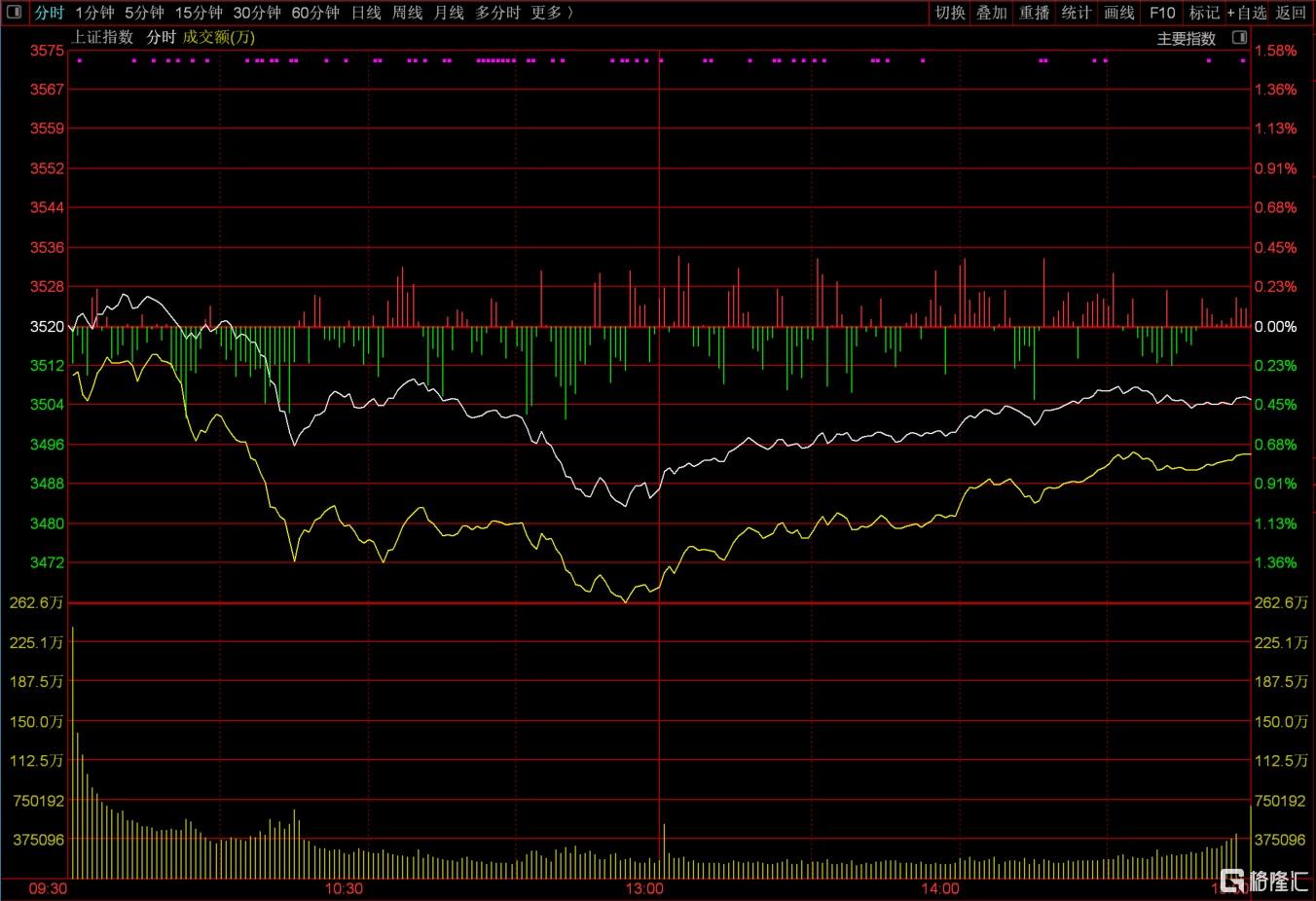Image resolution: width=1316 pixels, height=901 pixels.
Task: Switch to the 1分钟 chart tab
Action: (x=94, y=13)
